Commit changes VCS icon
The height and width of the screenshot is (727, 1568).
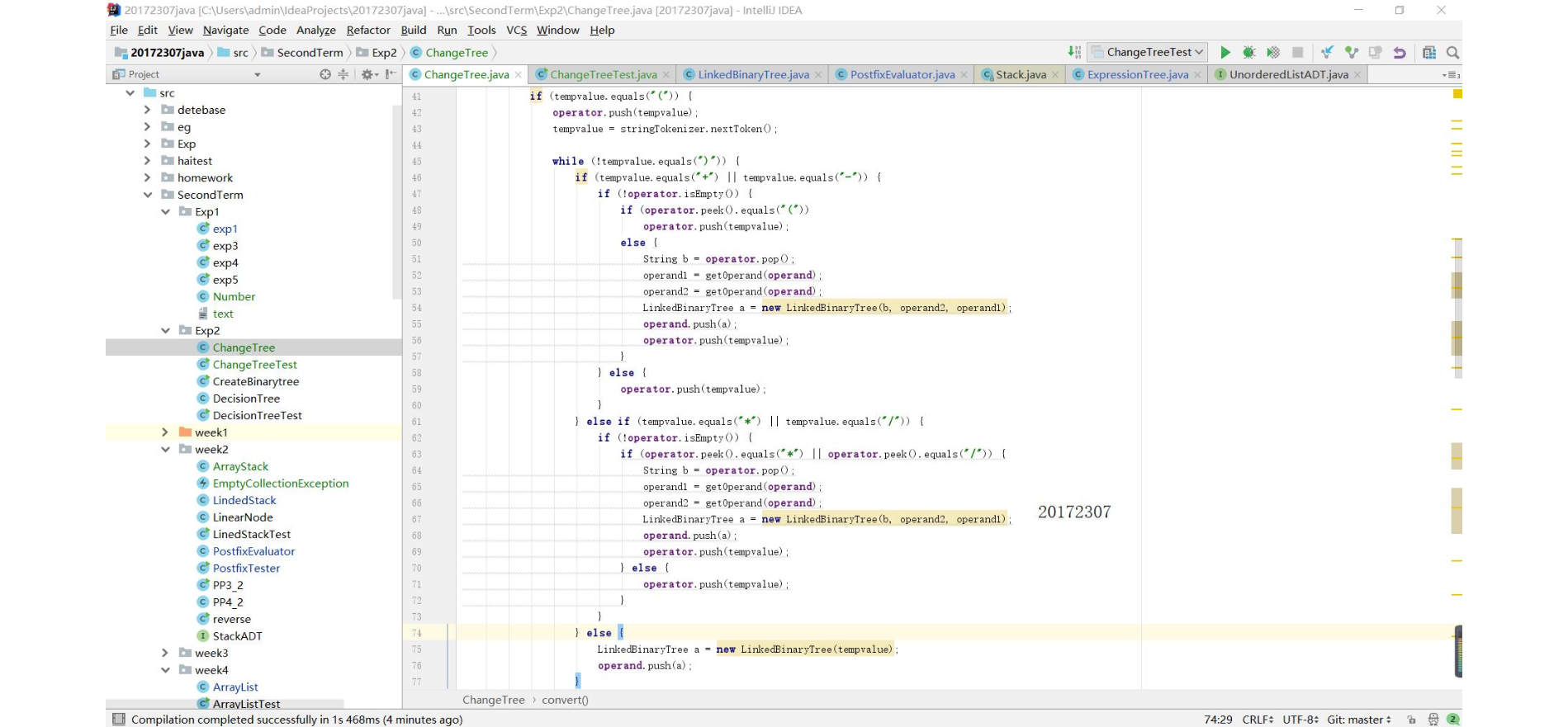point(1352,52)
